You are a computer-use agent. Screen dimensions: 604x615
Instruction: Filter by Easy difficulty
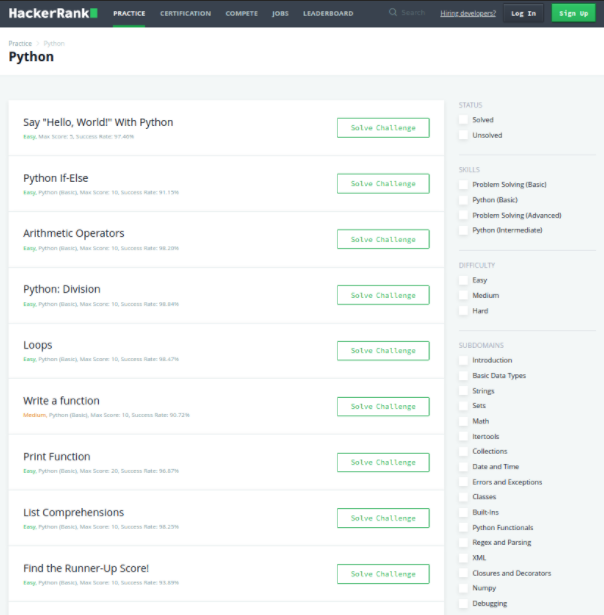tap(464, 280)
